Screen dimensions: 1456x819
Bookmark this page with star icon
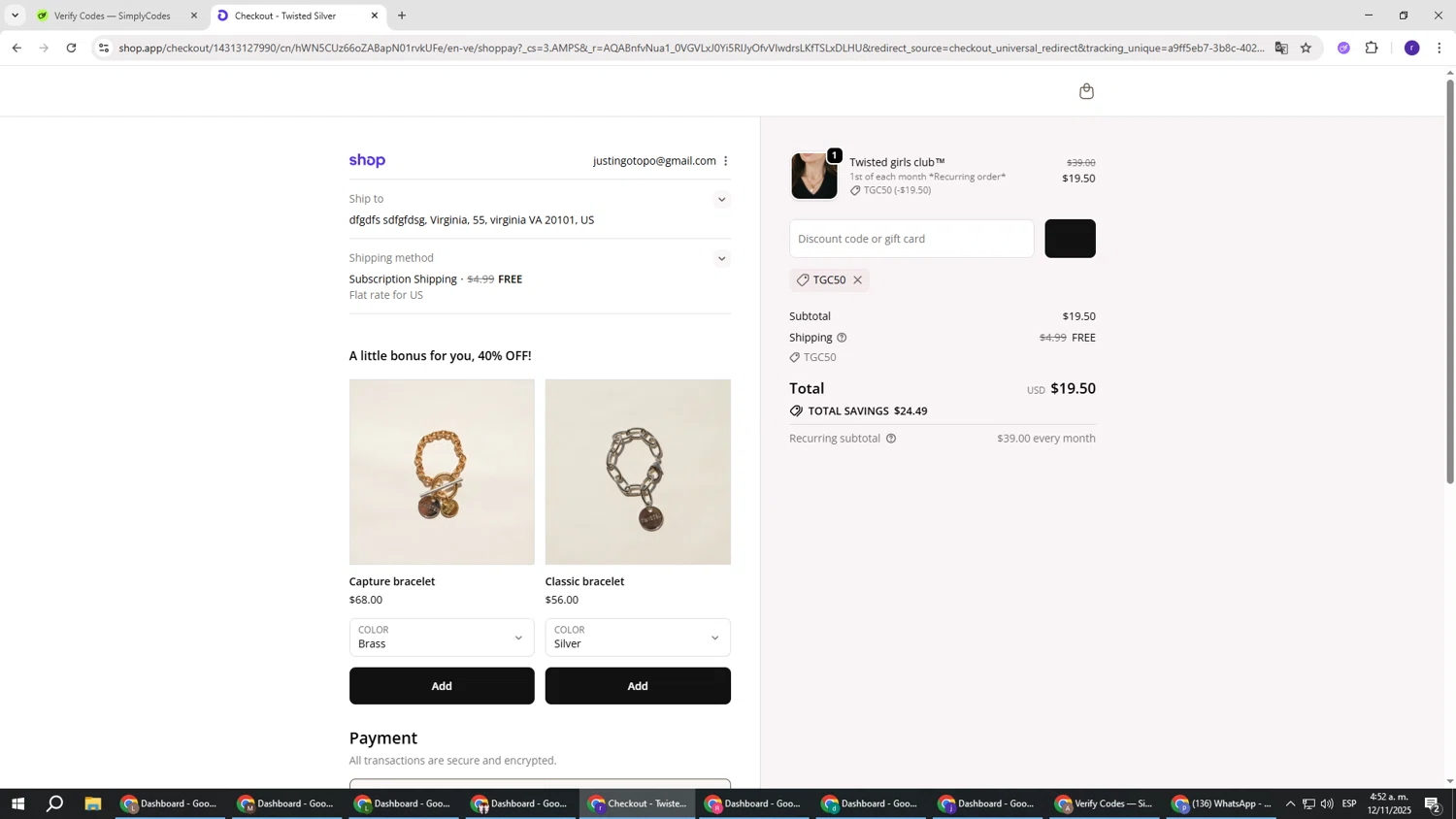(x=1306, y=48)
